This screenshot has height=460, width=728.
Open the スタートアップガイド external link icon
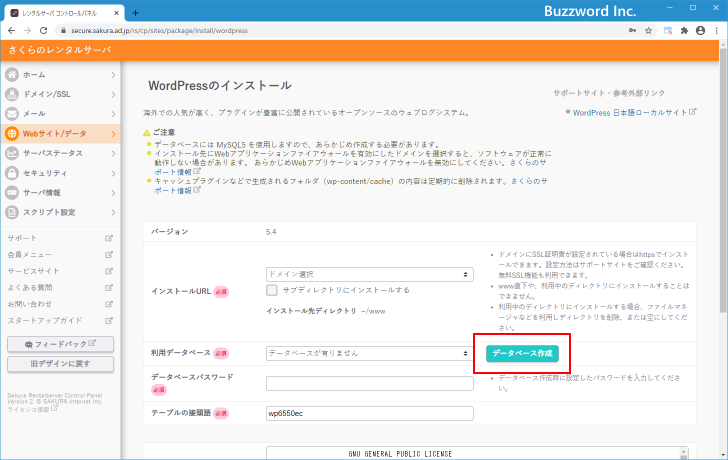109,321
